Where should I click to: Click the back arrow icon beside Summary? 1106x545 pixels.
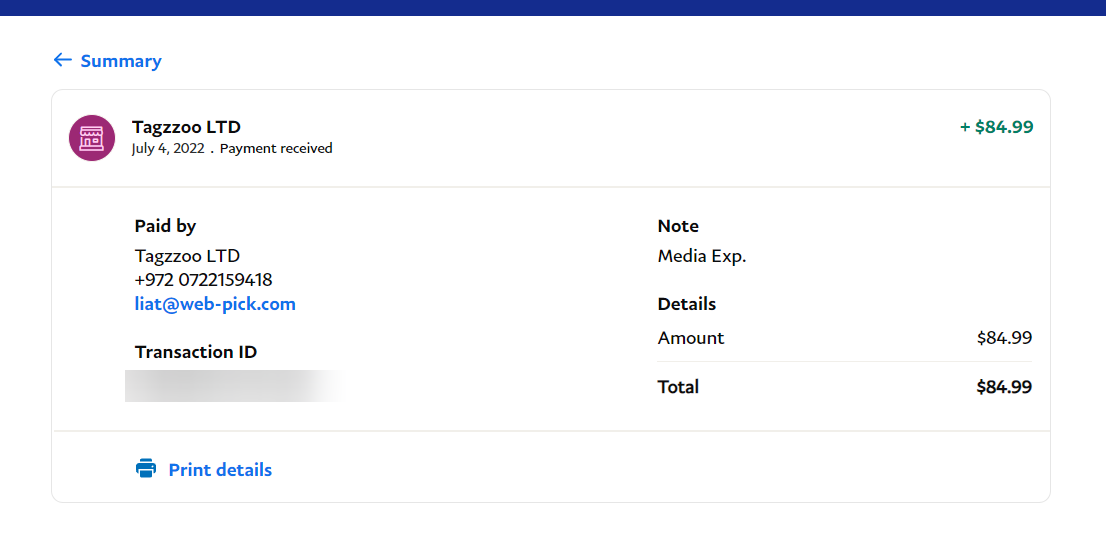[x=62, y=60]
